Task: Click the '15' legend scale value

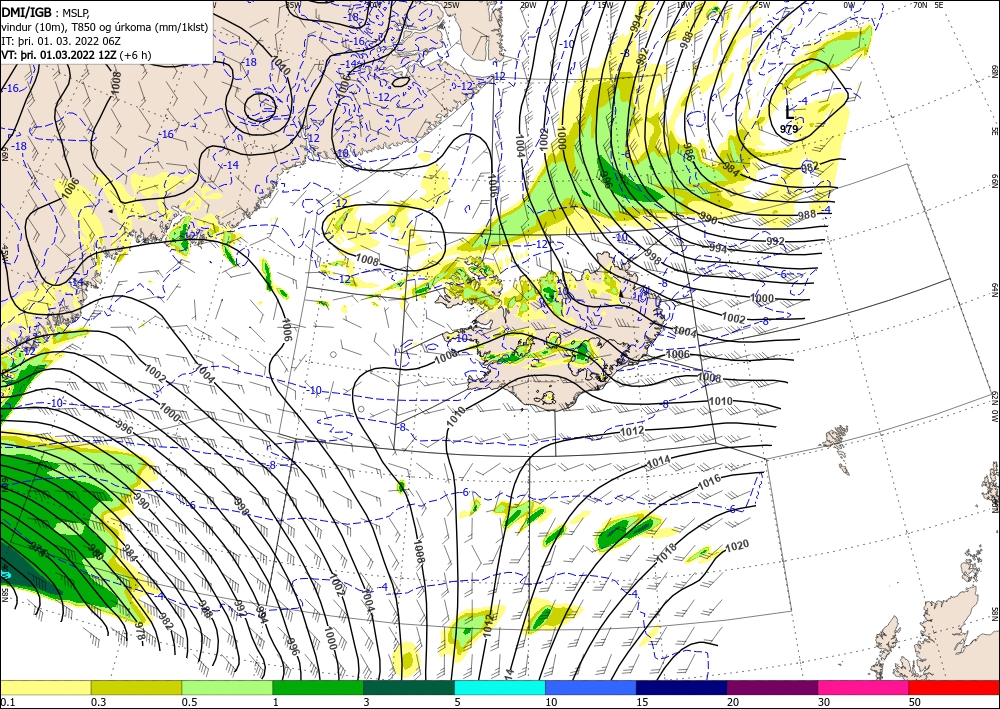Action: pos(642,702)
